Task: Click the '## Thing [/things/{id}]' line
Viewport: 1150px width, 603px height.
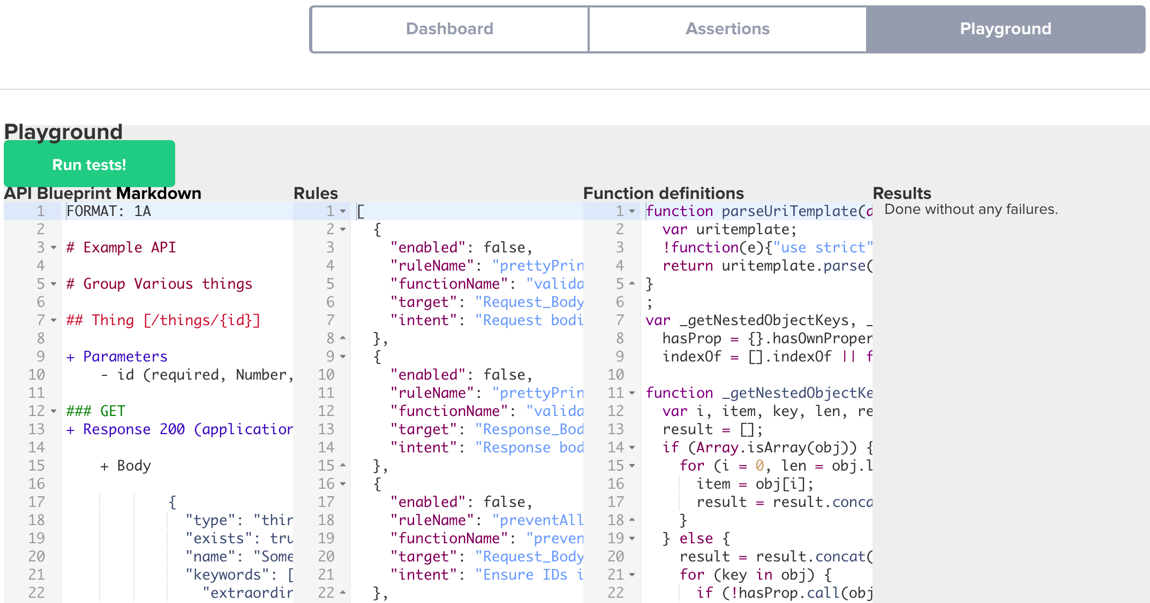Action: click(164, 321)
